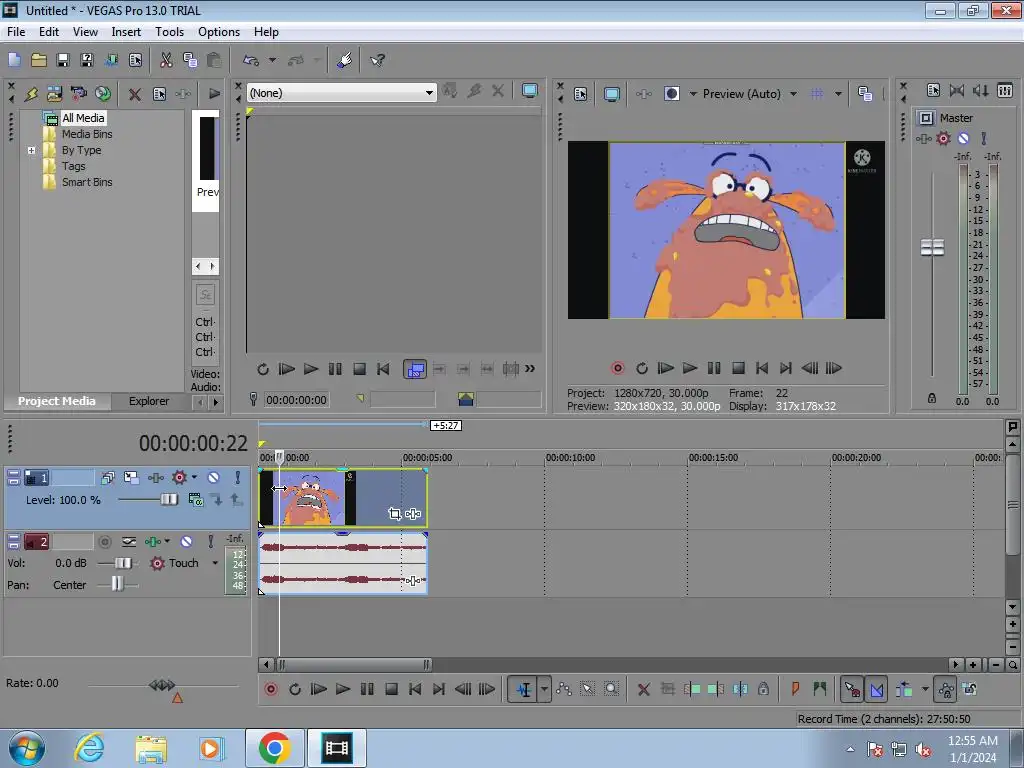Click the Selection Edit tool icon
This screenshot has width=1024, height=768.
[x=588, y=689]
